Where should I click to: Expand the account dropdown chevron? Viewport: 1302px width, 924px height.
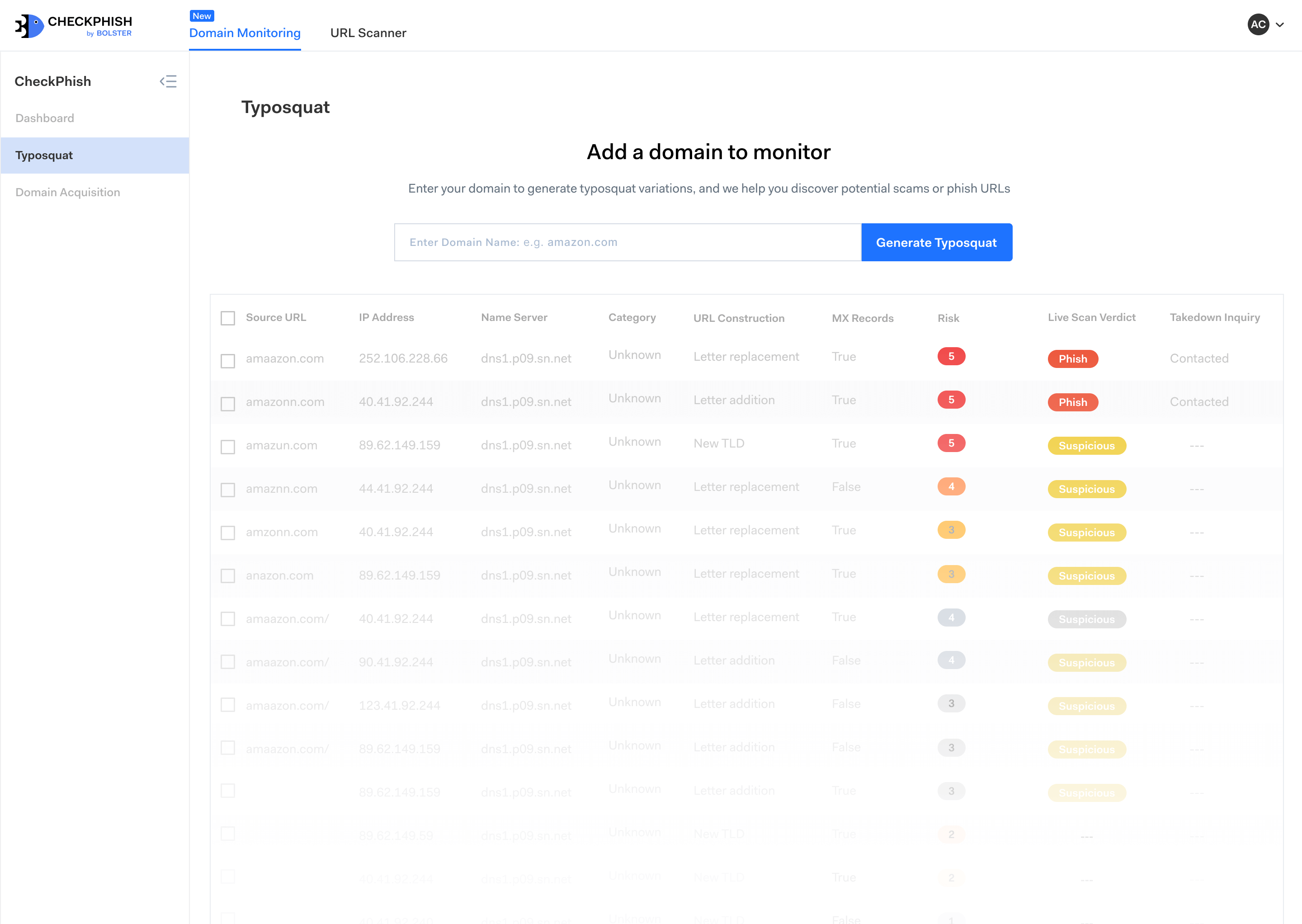point(1280,25)
